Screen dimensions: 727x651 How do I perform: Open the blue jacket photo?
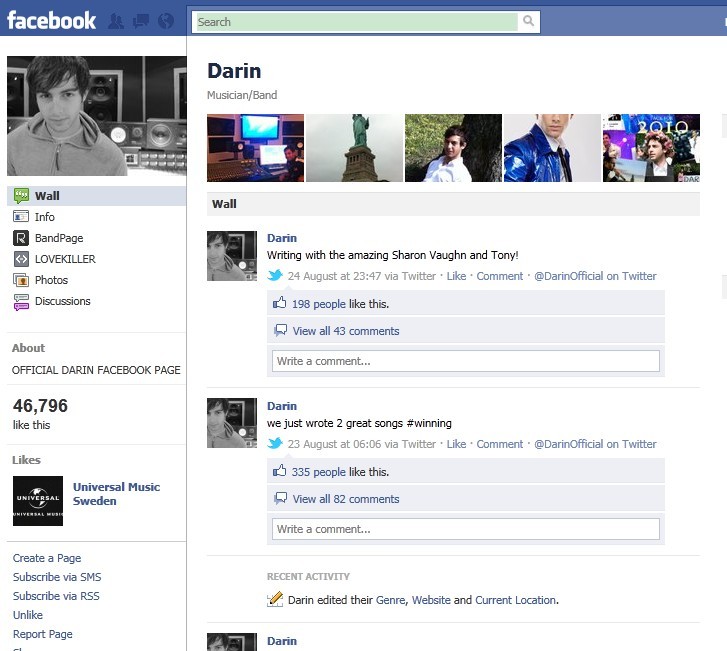click(x=552, y=148)
